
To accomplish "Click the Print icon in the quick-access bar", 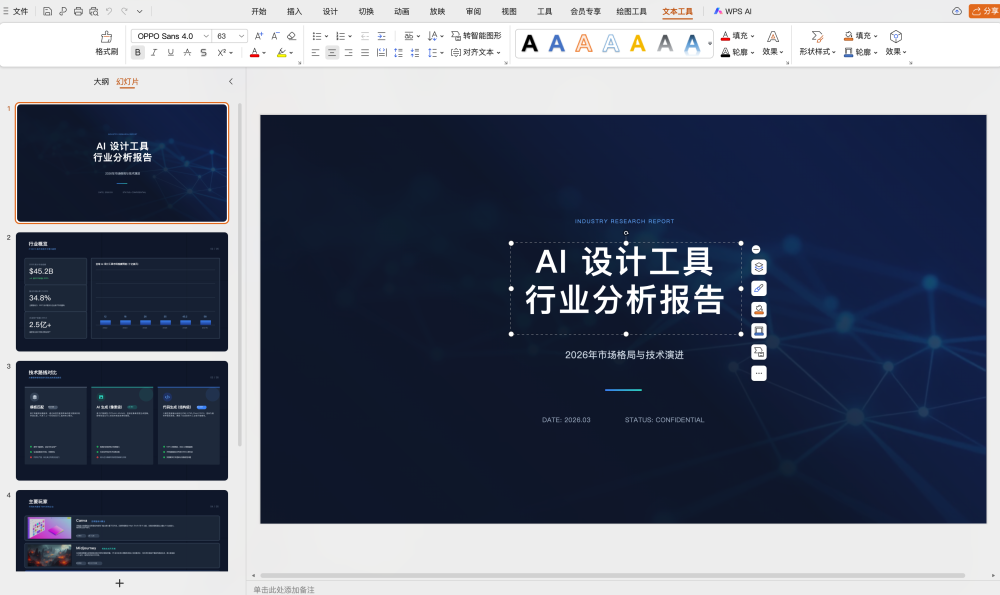I will pos(78,11).
